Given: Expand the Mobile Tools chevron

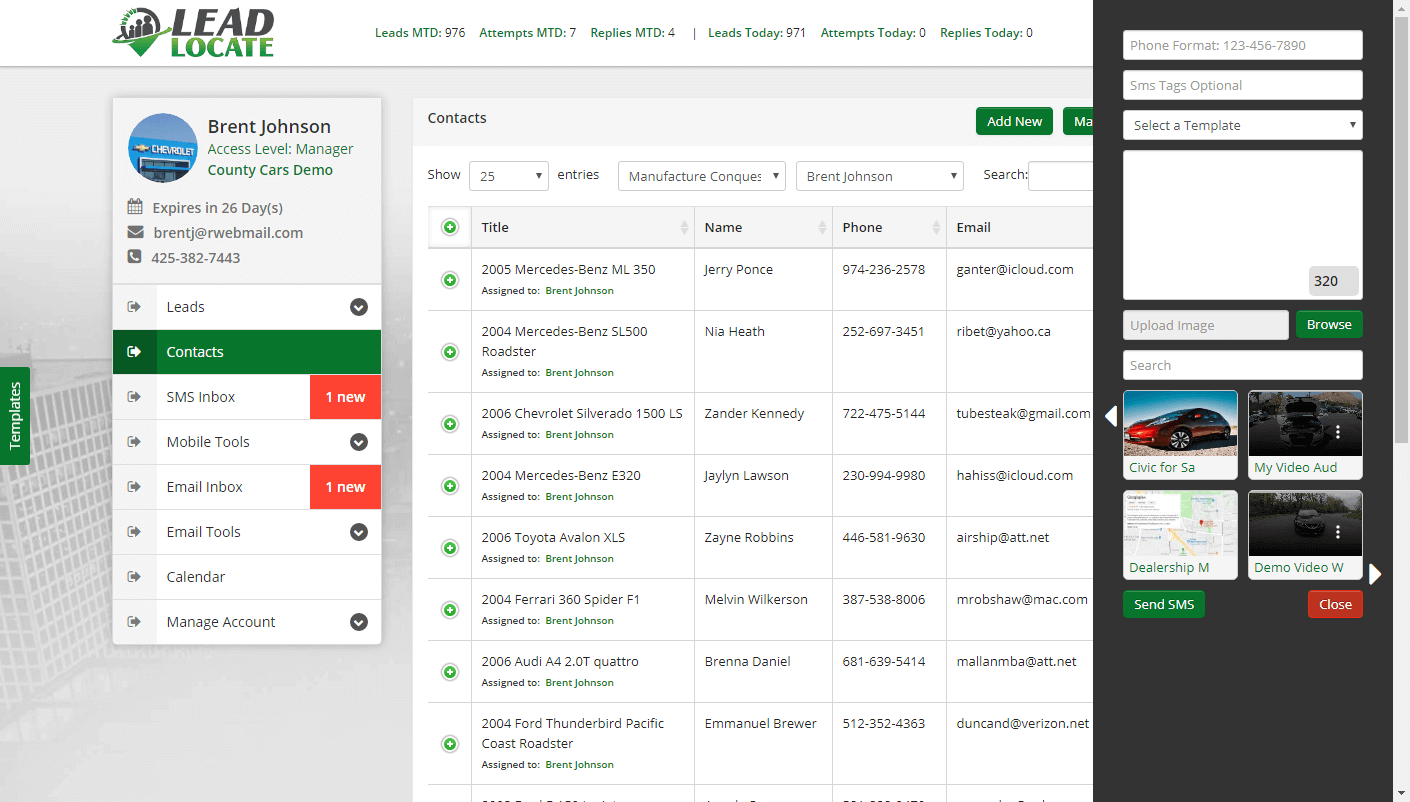Looking at the screenshot, I should tap(359, 442).
